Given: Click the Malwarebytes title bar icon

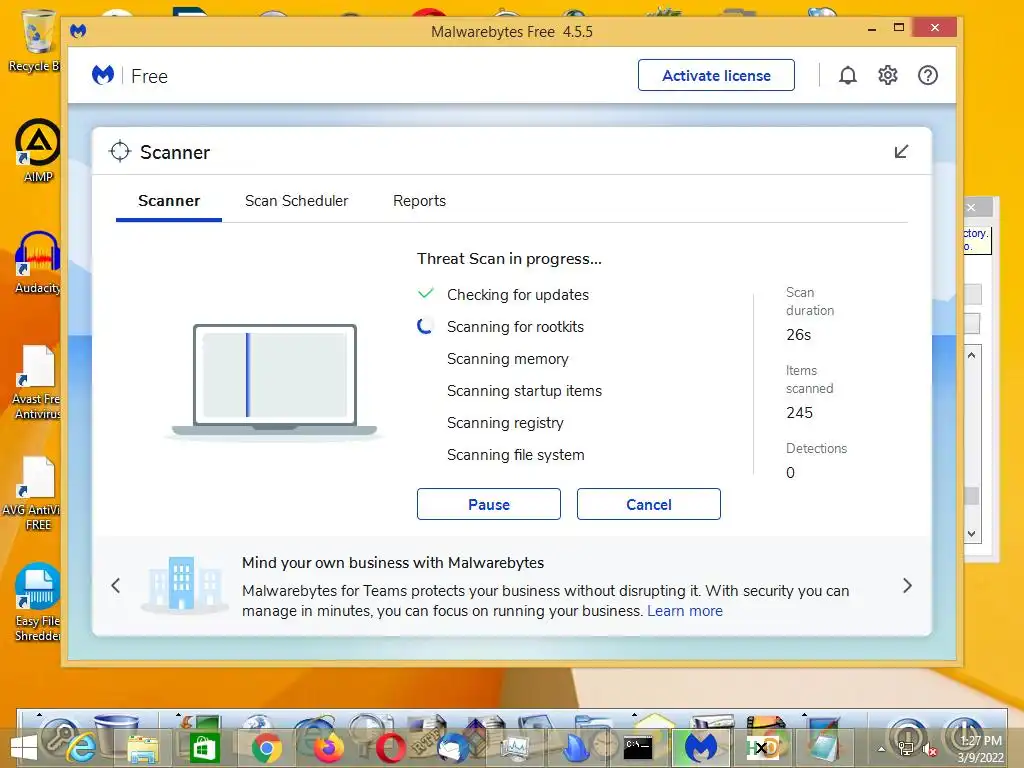Looking at the screenshot, I should [x=78, y=31].
